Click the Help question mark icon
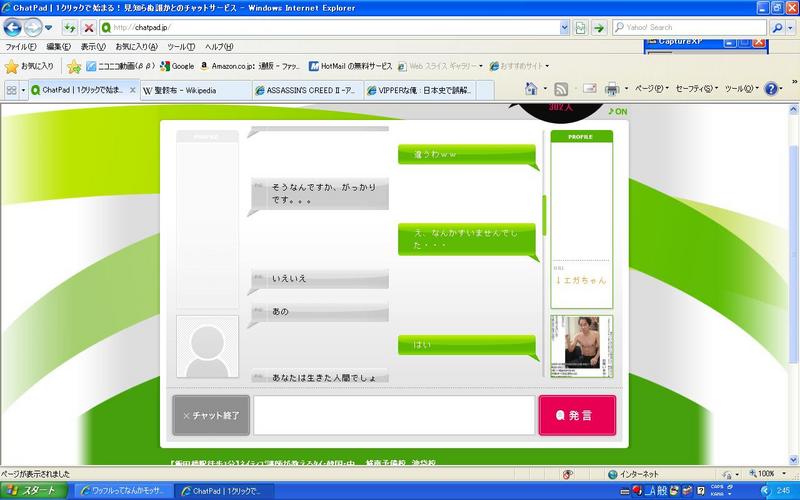The width and height of the screenshot is (800, 500). click(x=771, y=89)
